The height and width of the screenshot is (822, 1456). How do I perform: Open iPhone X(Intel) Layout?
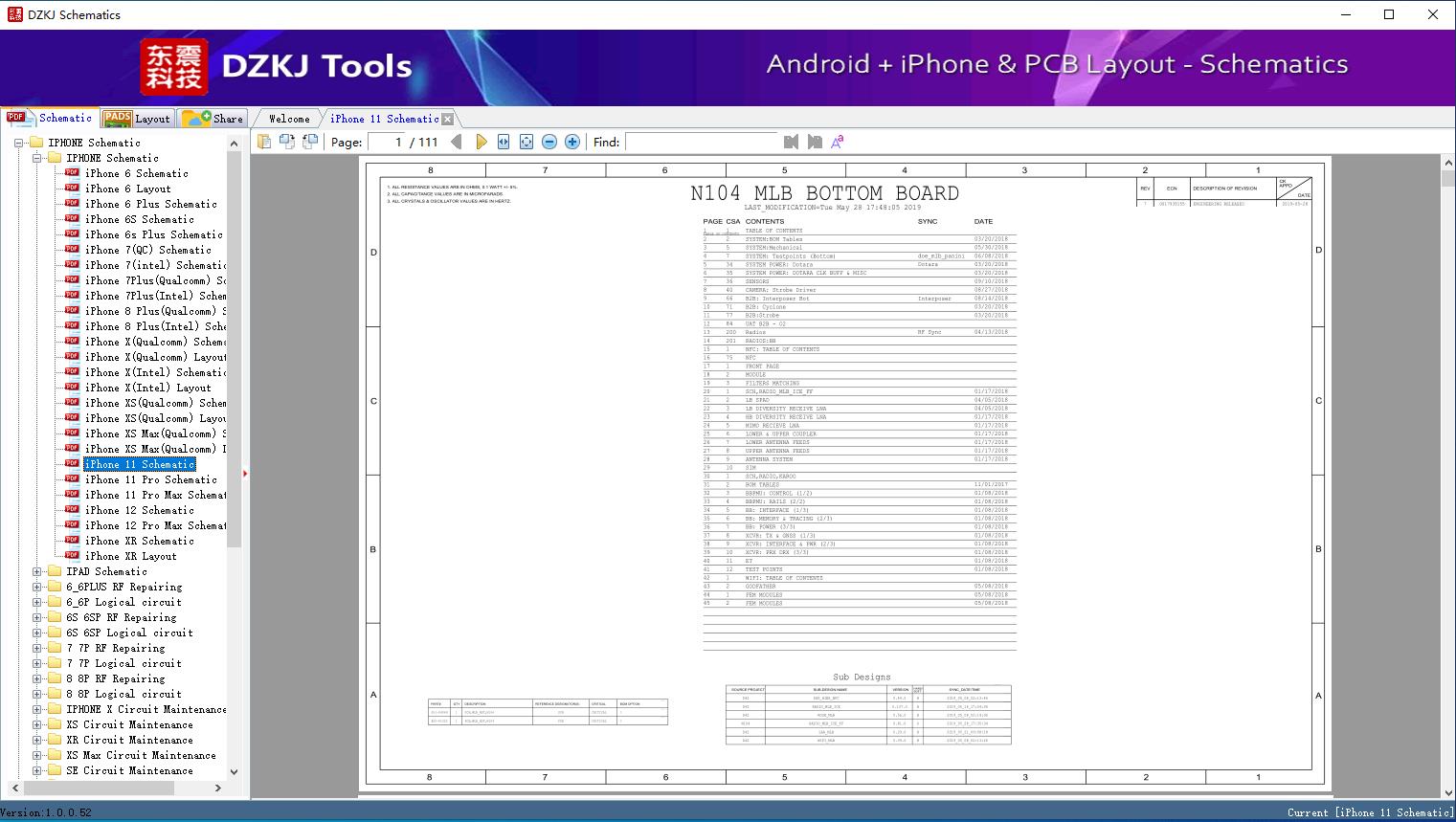tap(147, 388)
